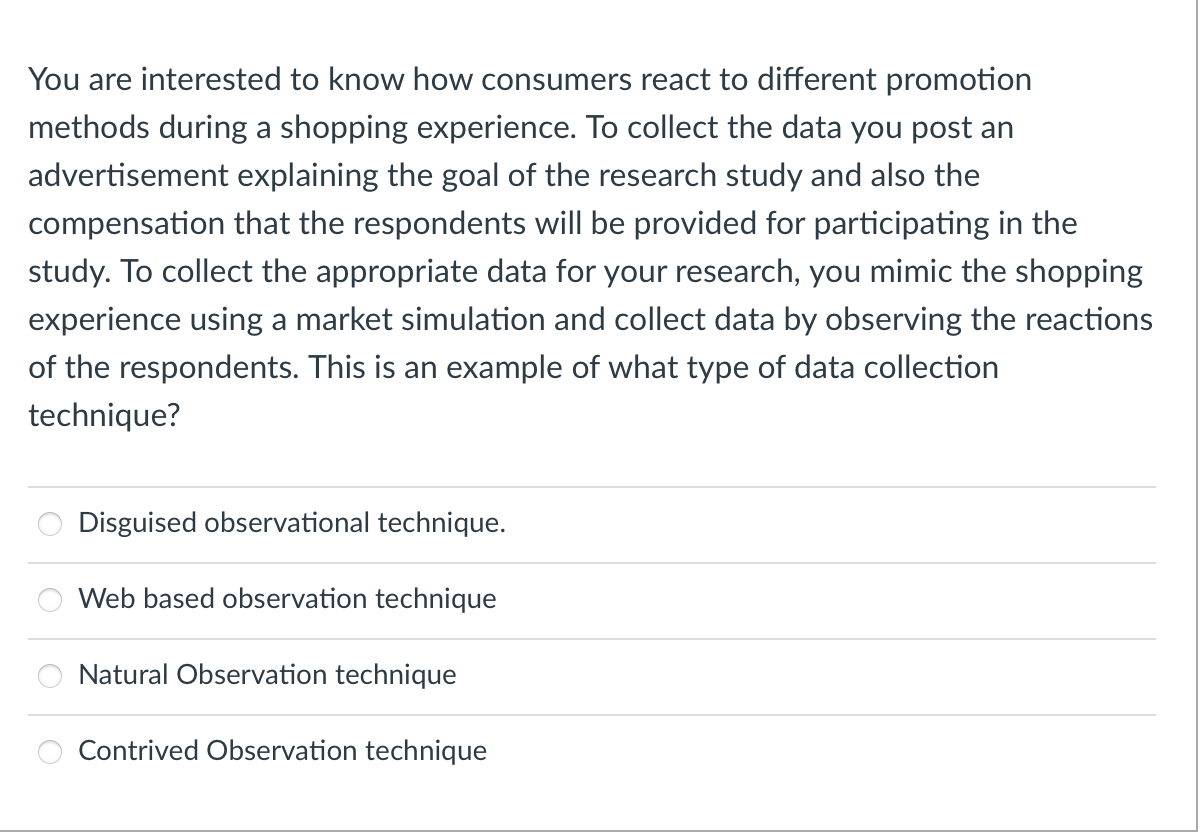Click the Natural Observation technique label text
Viewport: 1200px width, 834px height.
(267, 676)
